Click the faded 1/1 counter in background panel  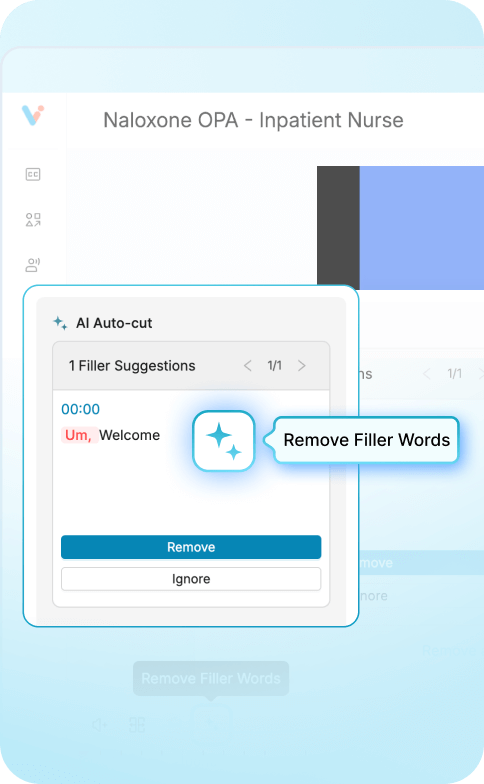454,374
